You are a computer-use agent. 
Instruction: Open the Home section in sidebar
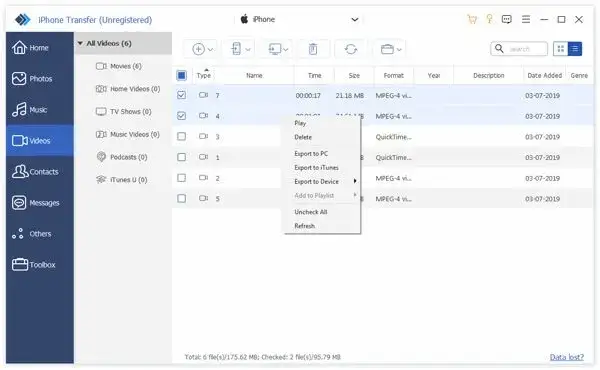pyautogui.click(x=39, y=47)
